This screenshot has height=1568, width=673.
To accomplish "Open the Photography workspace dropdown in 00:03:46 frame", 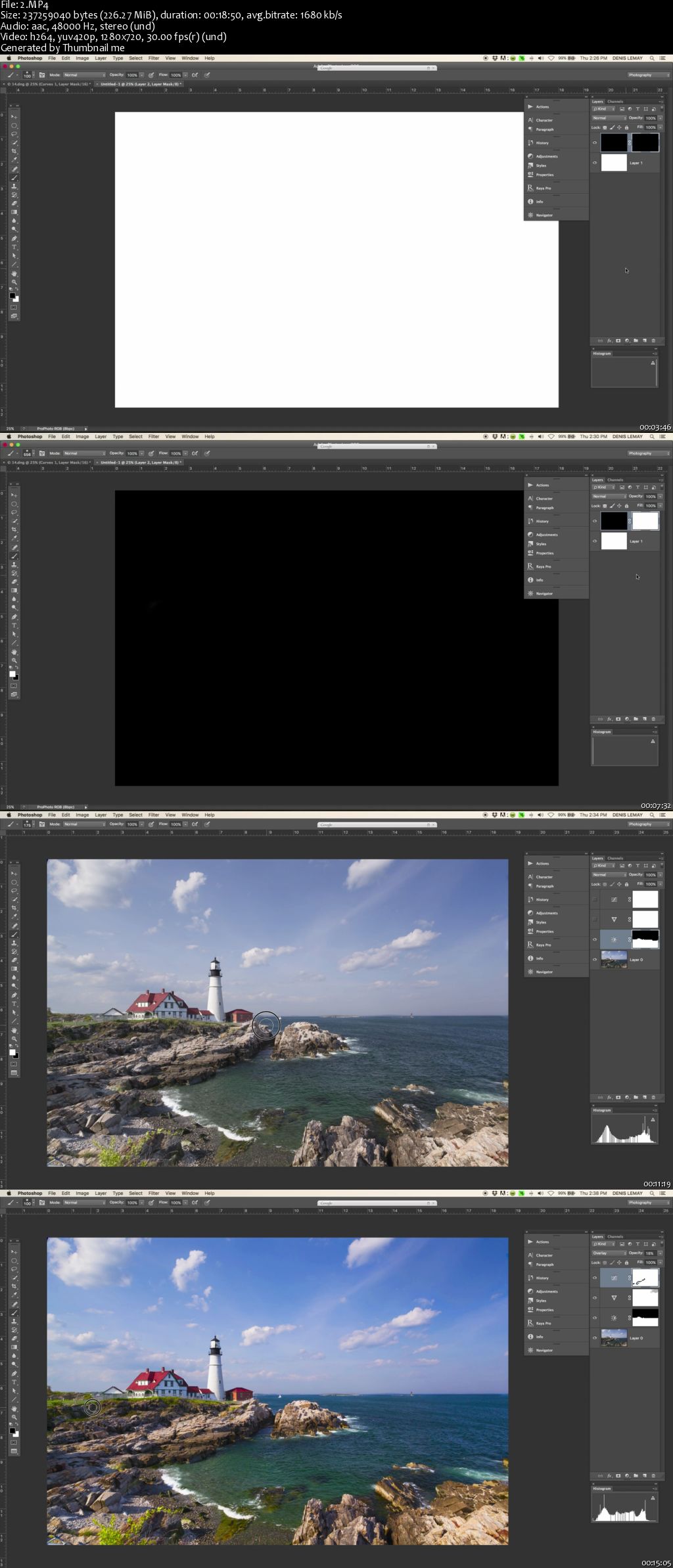I will point(649,75).
